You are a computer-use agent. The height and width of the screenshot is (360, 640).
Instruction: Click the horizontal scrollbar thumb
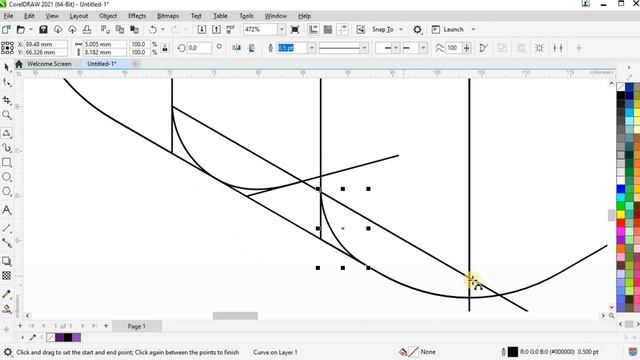236,316
